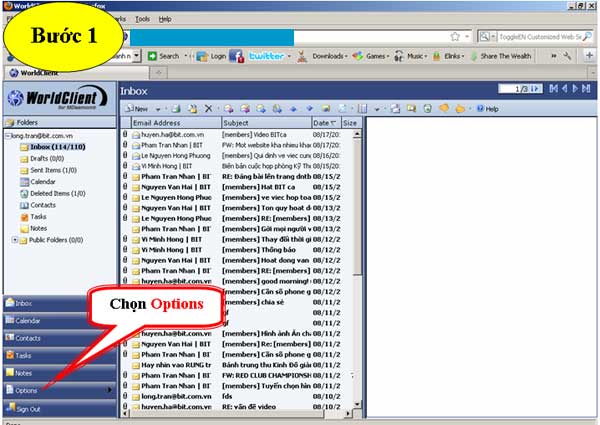This screenshot has height=425, width=600.
Task: Expand the Public Folders (0/0) node
Action: pos(15,240)
